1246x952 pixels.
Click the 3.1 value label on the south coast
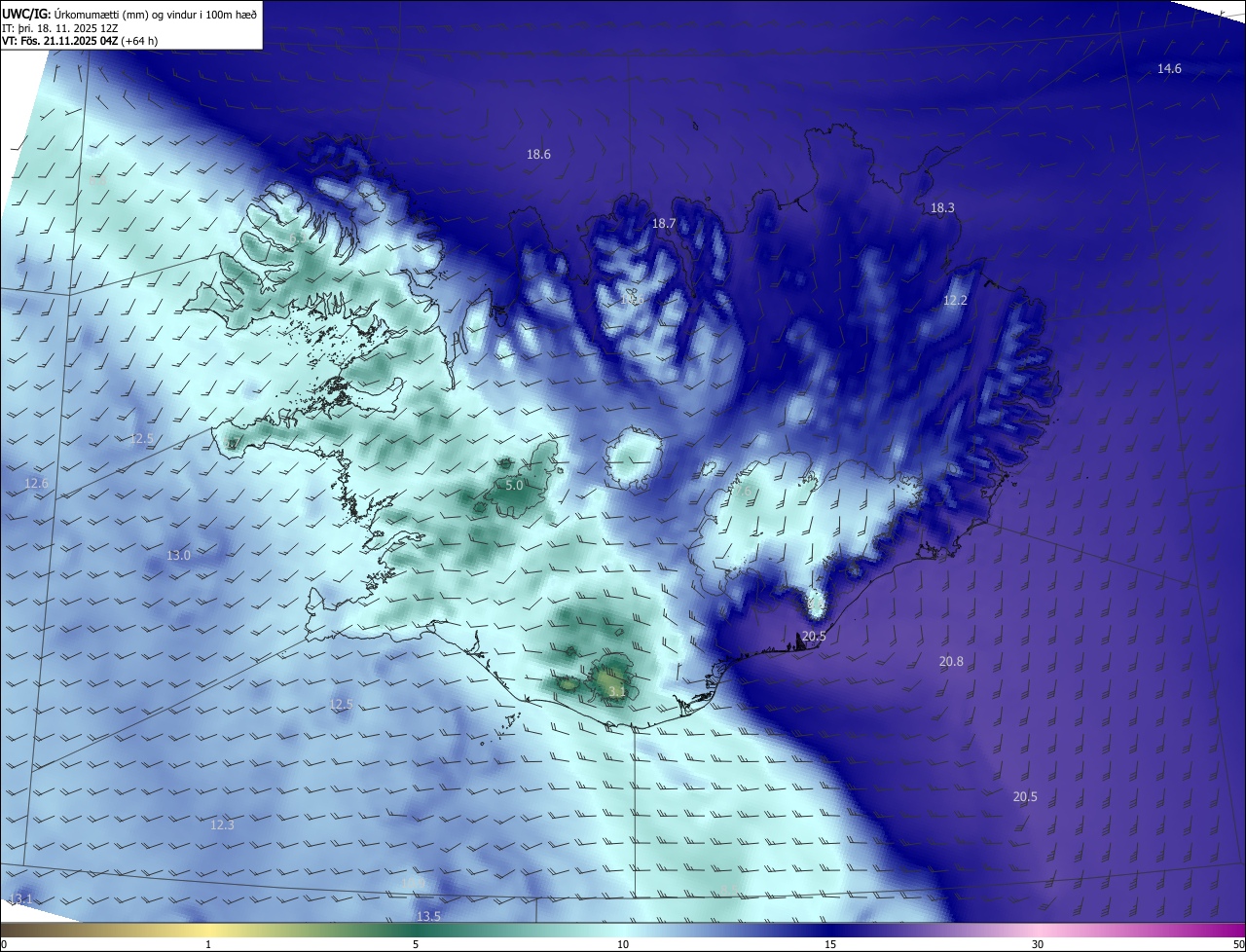616,692
